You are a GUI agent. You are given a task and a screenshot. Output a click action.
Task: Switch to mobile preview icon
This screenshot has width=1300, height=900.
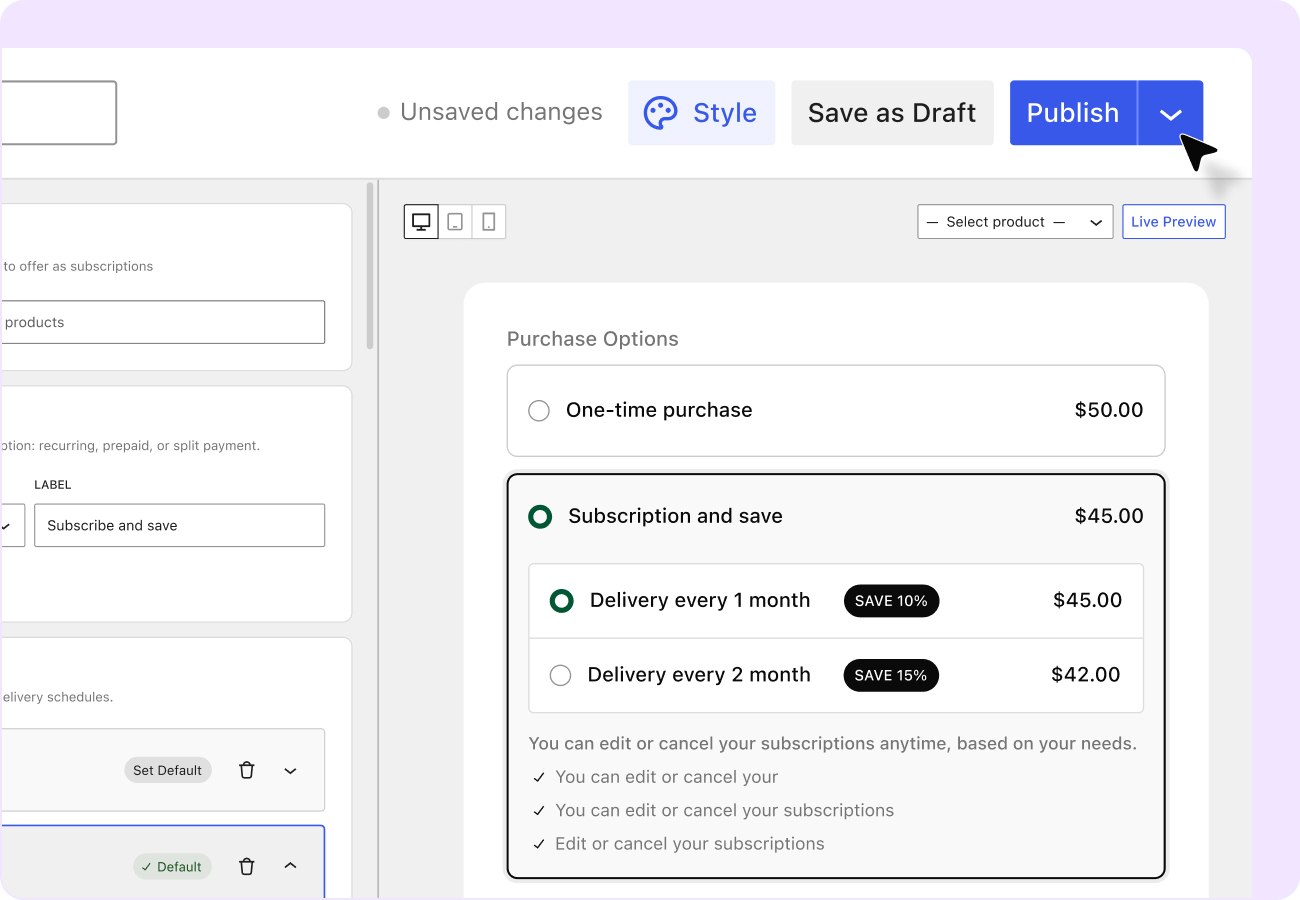[489, 222]
